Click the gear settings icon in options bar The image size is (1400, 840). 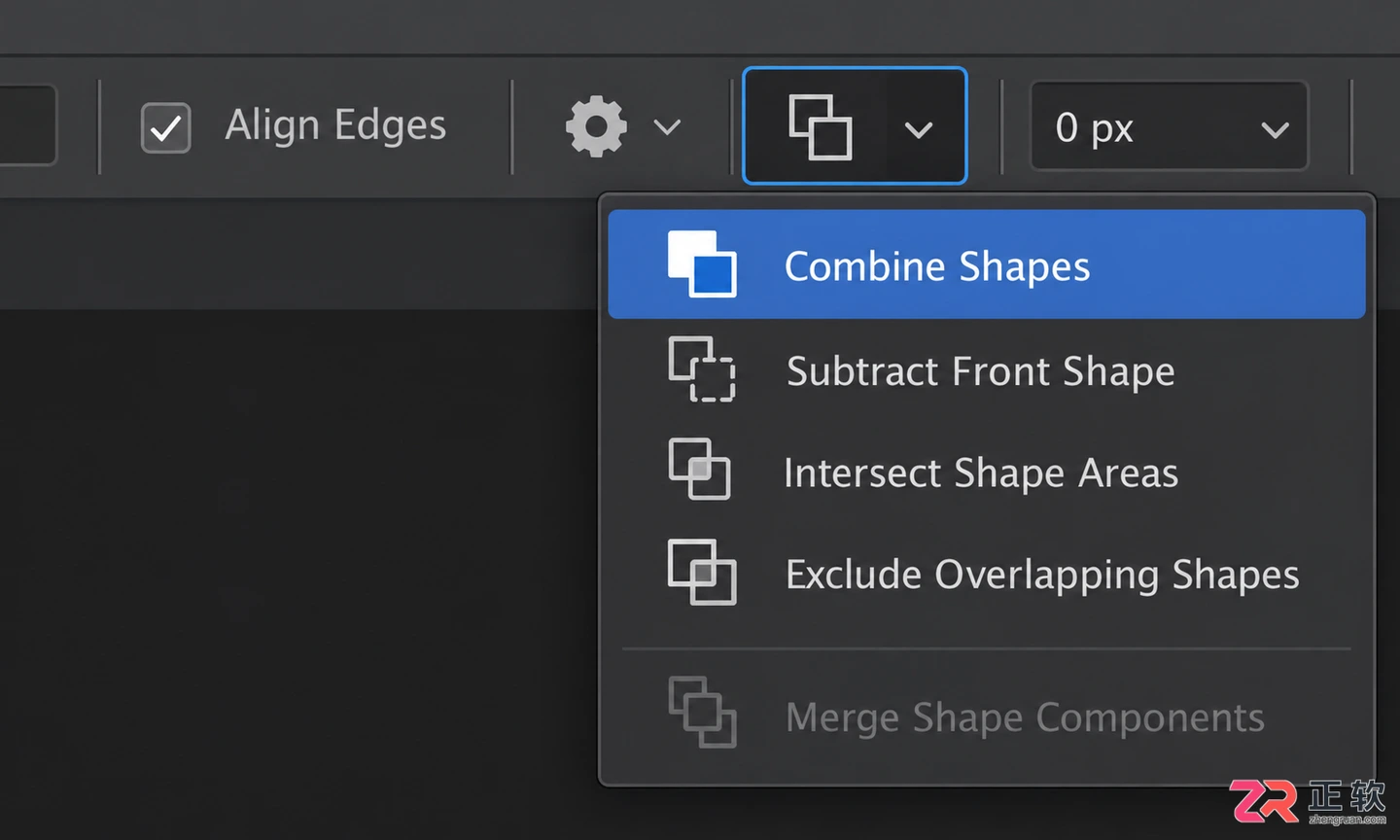pos(596,126)
